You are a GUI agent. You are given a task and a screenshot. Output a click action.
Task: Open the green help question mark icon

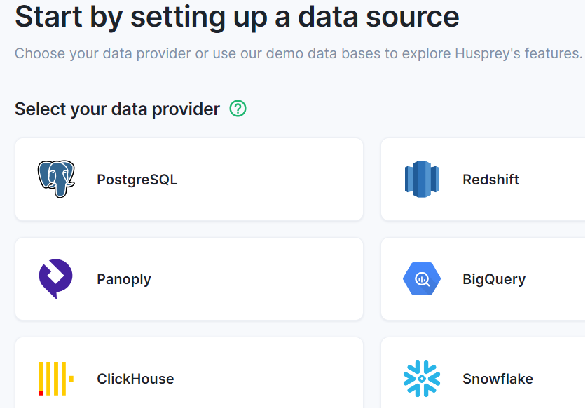coord(238,109)
